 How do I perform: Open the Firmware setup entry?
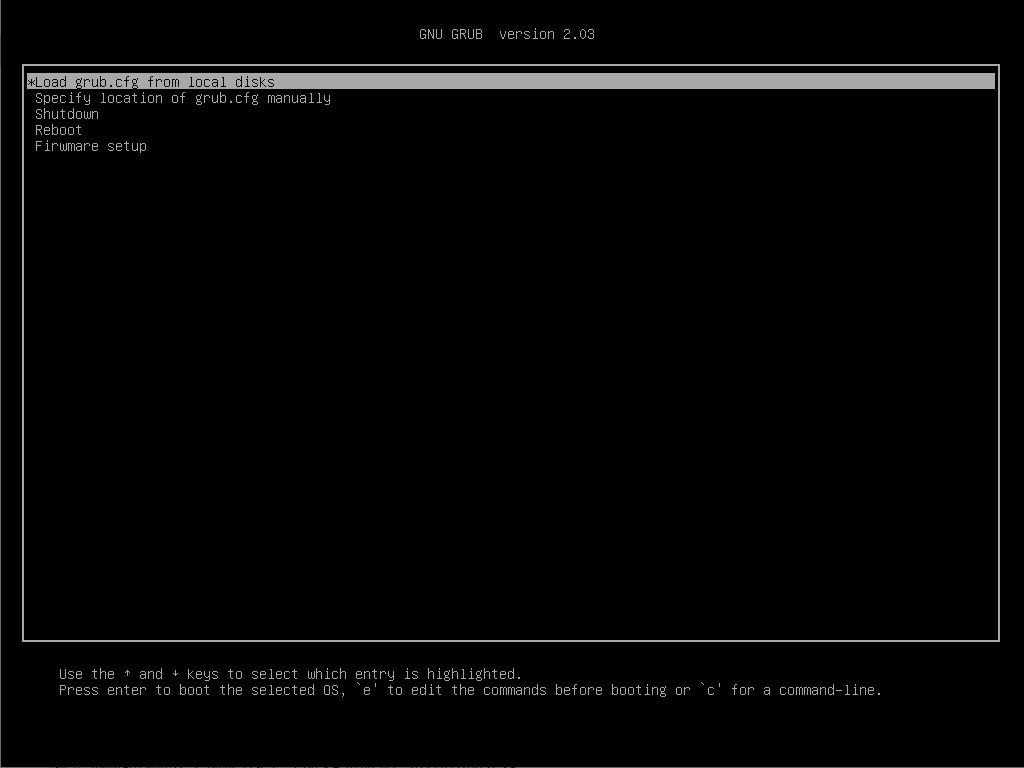[90, 145]
